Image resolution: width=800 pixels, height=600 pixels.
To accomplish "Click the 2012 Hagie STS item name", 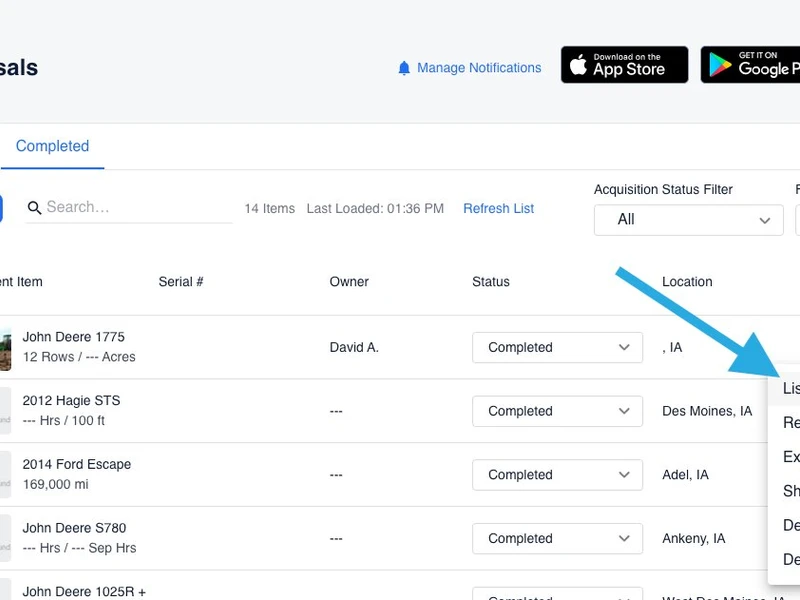I will click(71, 401).
